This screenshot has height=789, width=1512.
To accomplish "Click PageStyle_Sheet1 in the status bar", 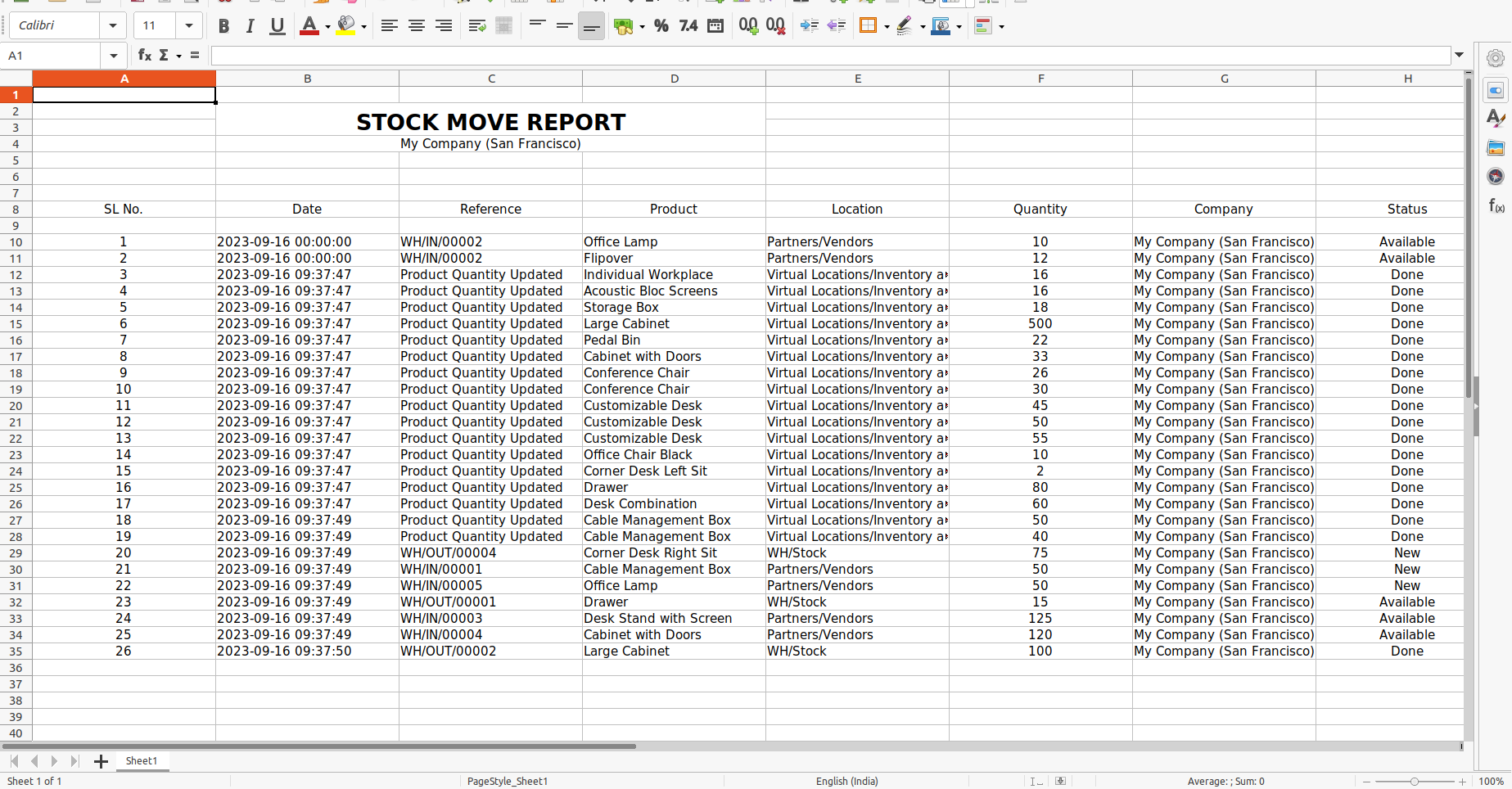I will 508,781.
